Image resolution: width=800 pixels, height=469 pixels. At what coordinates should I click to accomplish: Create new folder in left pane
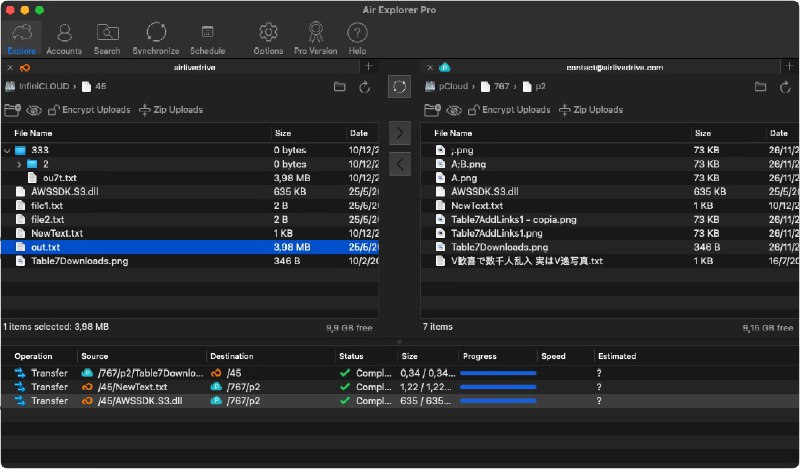pos(12,110)
